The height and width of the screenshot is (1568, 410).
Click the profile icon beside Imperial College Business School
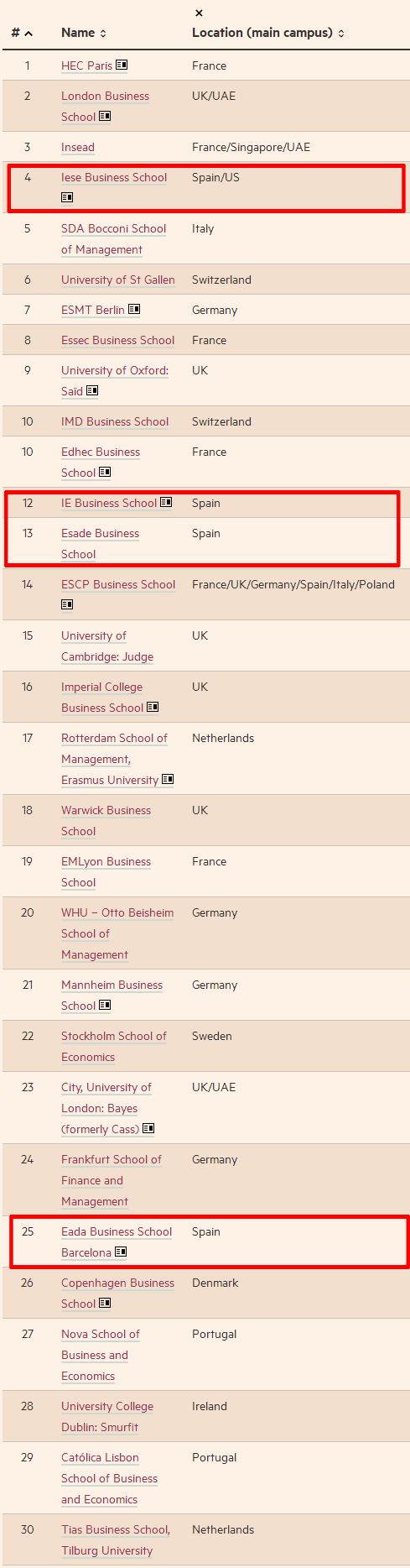click(x=153, y=707)
